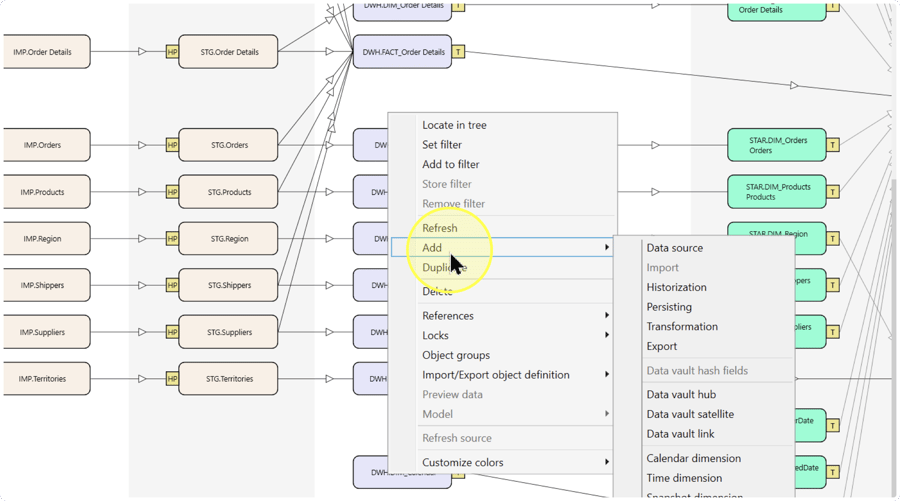Select the STAR.DIM_Products node
This screenshot has width=900, height=501.
tap(777, 192)
